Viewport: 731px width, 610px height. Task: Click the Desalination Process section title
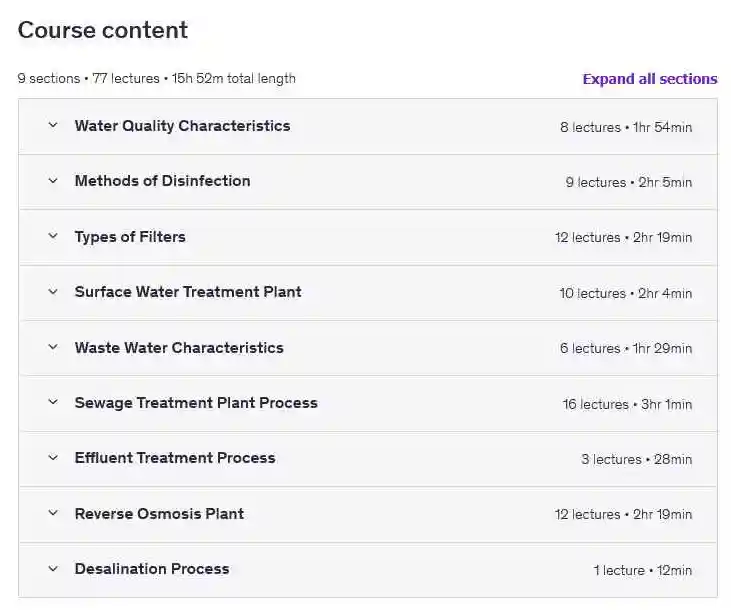pos(152,569)
